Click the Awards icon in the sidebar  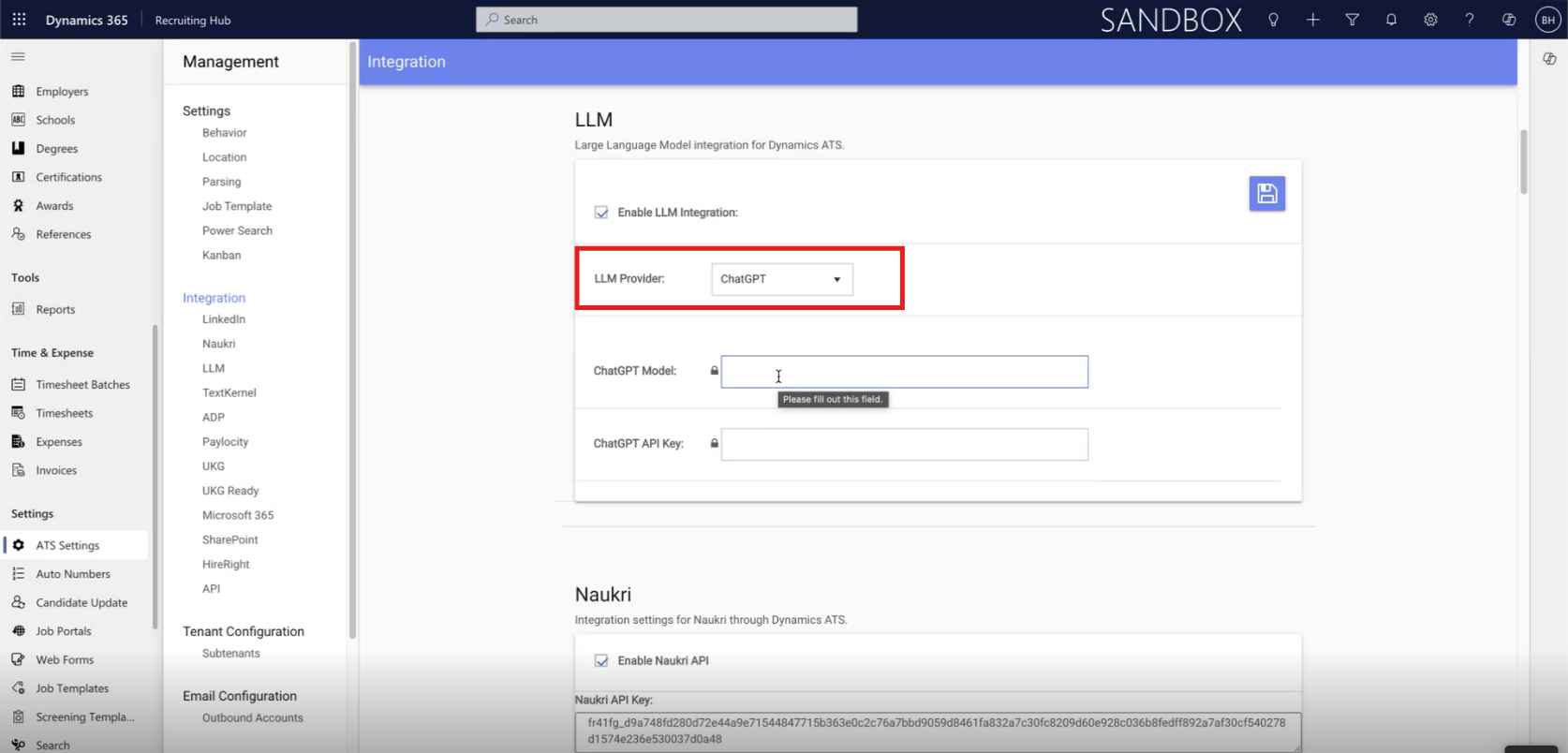18,205
